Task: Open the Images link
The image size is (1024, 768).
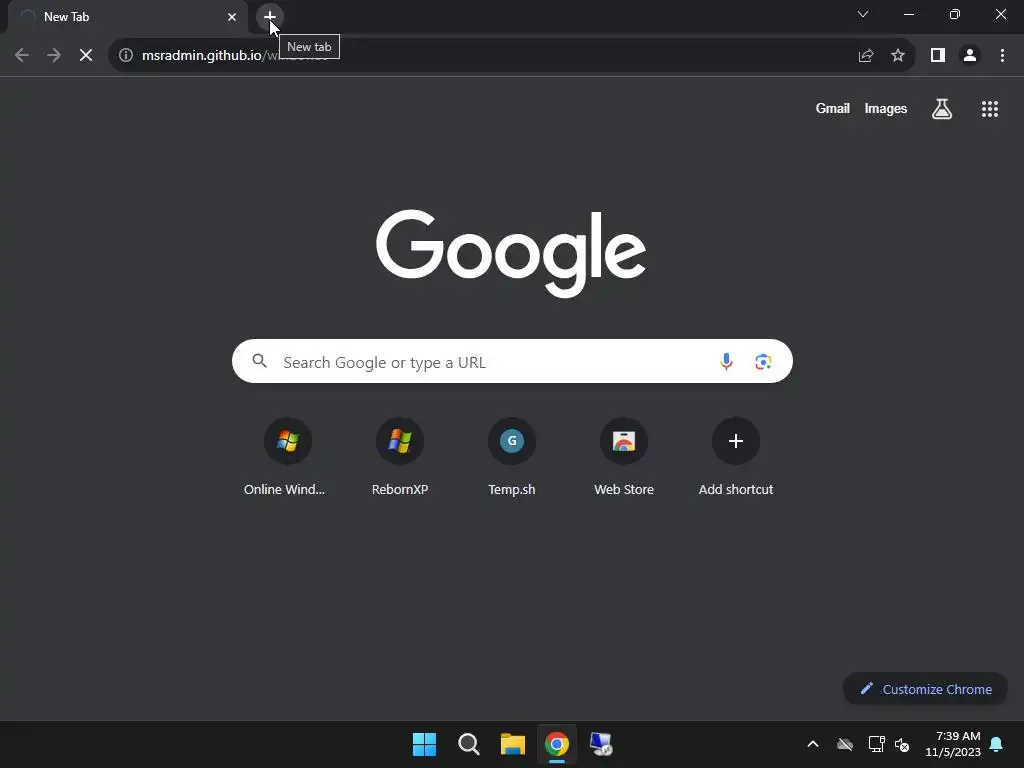Action: pyautogui.click(x=886, y=108)
